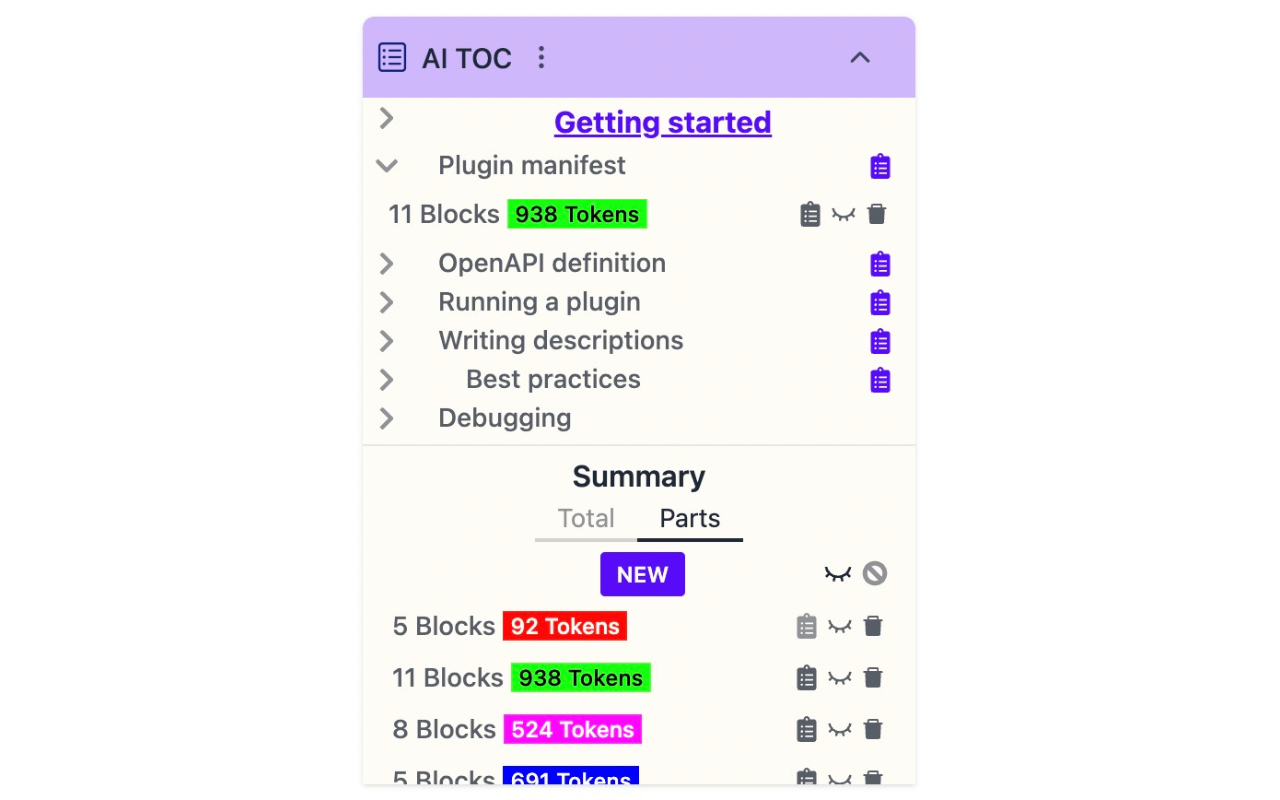
Task: Delete the 524 Tokens summary part
Action: 873,730
